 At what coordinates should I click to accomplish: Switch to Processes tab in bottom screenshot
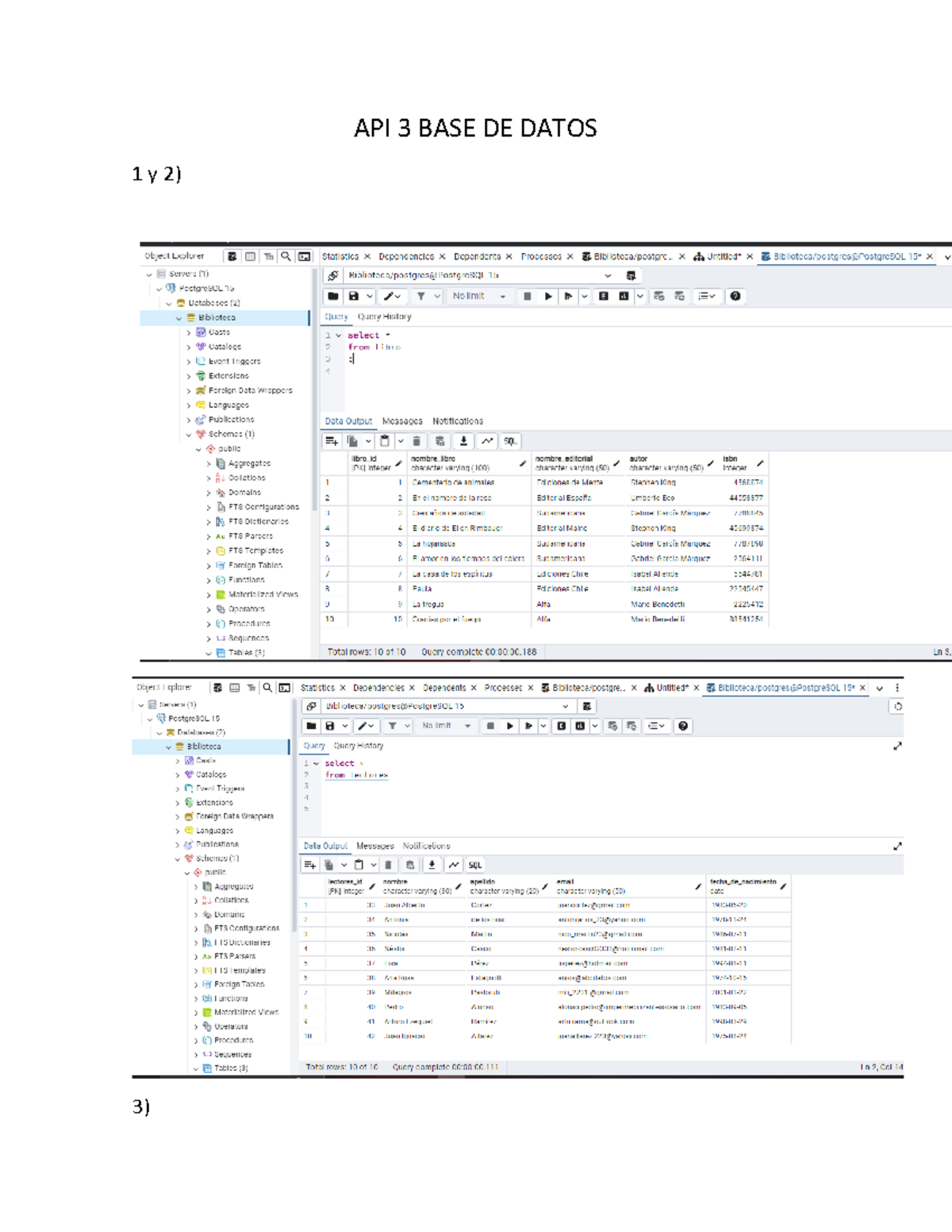tap(503, 688)
